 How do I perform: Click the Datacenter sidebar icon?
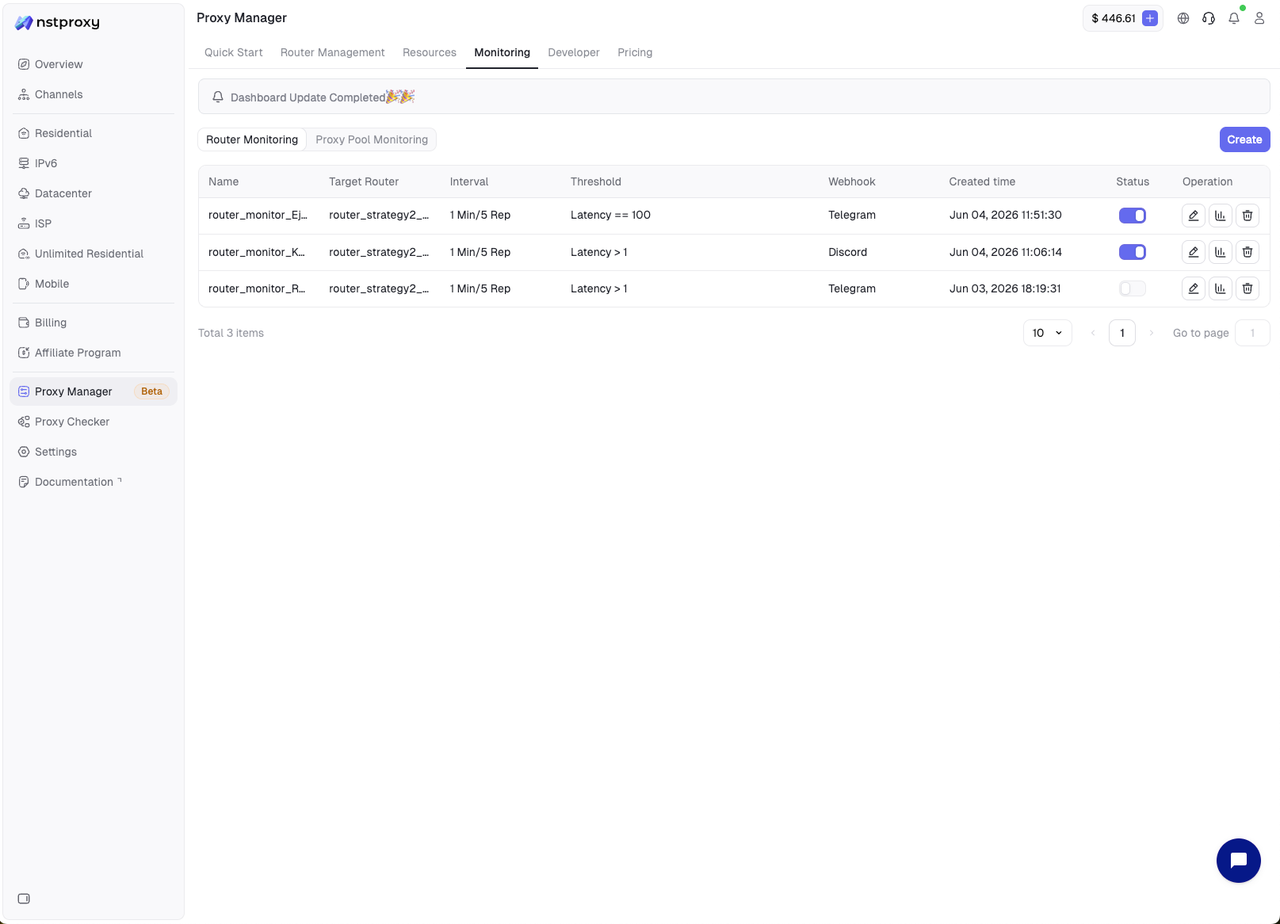(24, 193)
